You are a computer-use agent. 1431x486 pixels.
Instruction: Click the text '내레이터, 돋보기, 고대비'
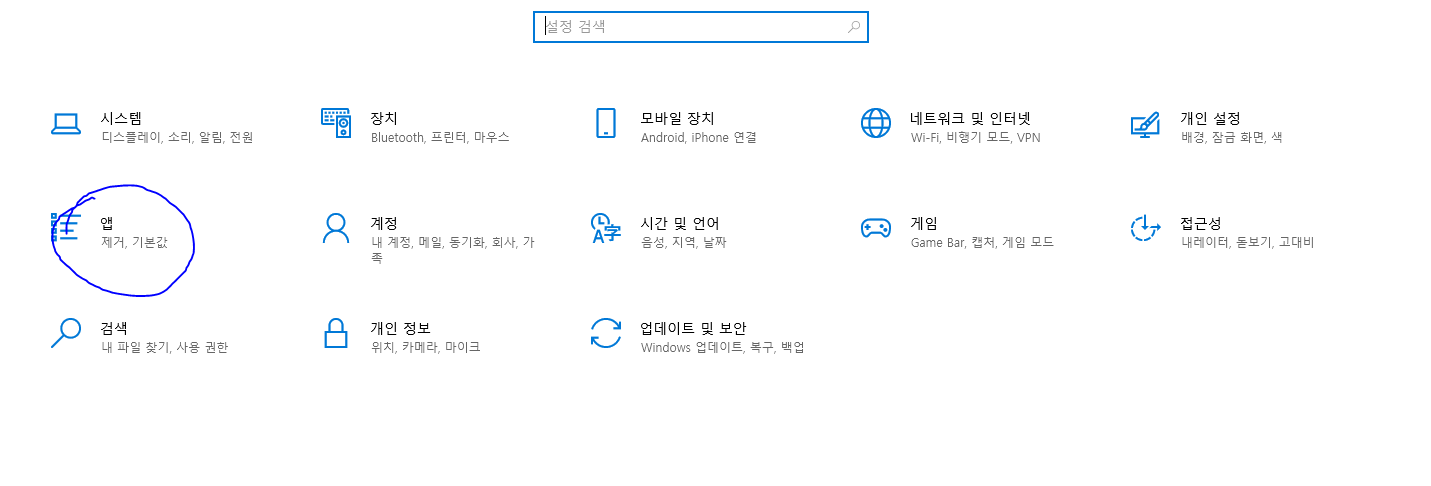[1247, 242]
